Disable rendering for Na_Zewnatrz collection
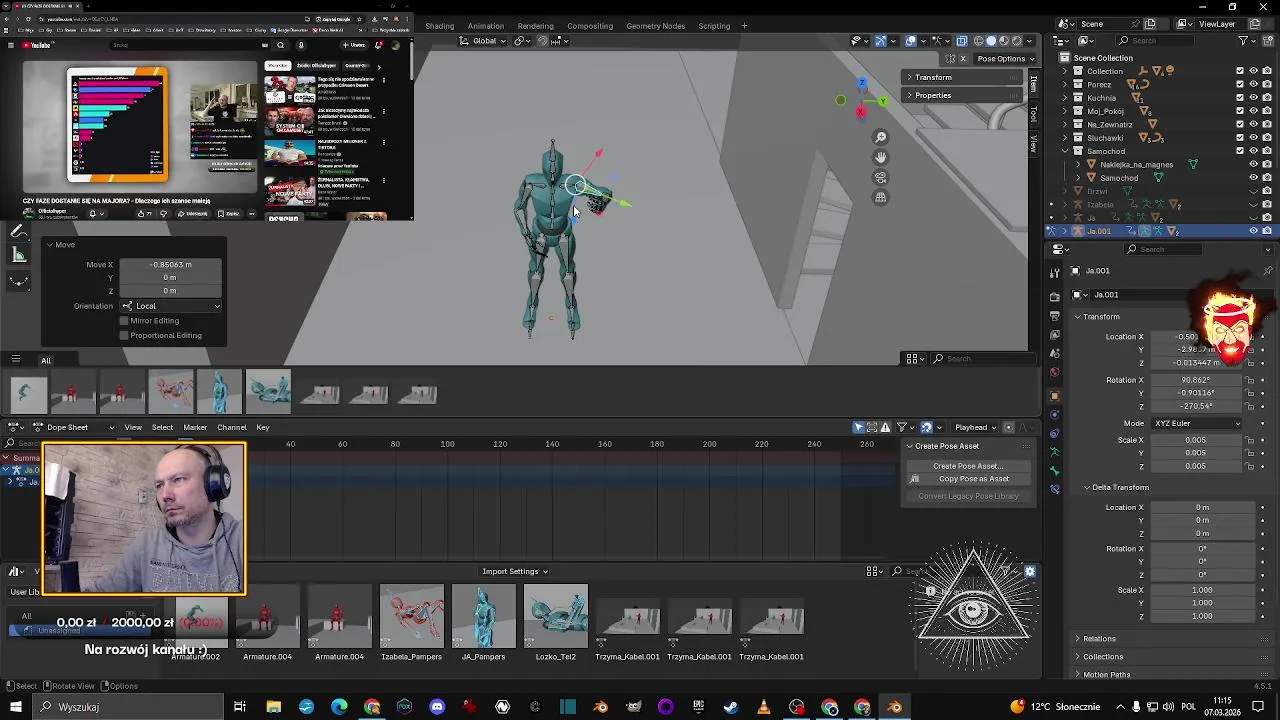 (1267, 124)
